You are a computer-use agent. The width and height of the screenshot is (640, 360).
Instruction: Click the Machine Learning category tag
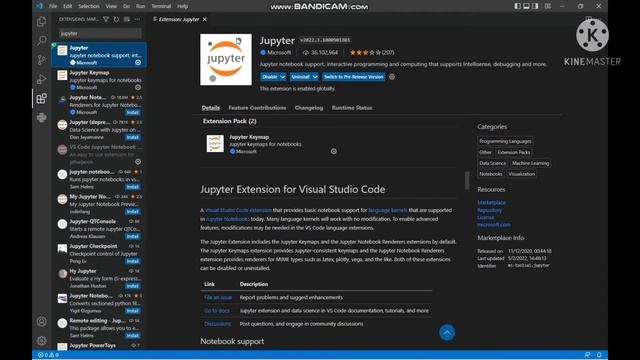coord(530,163)
